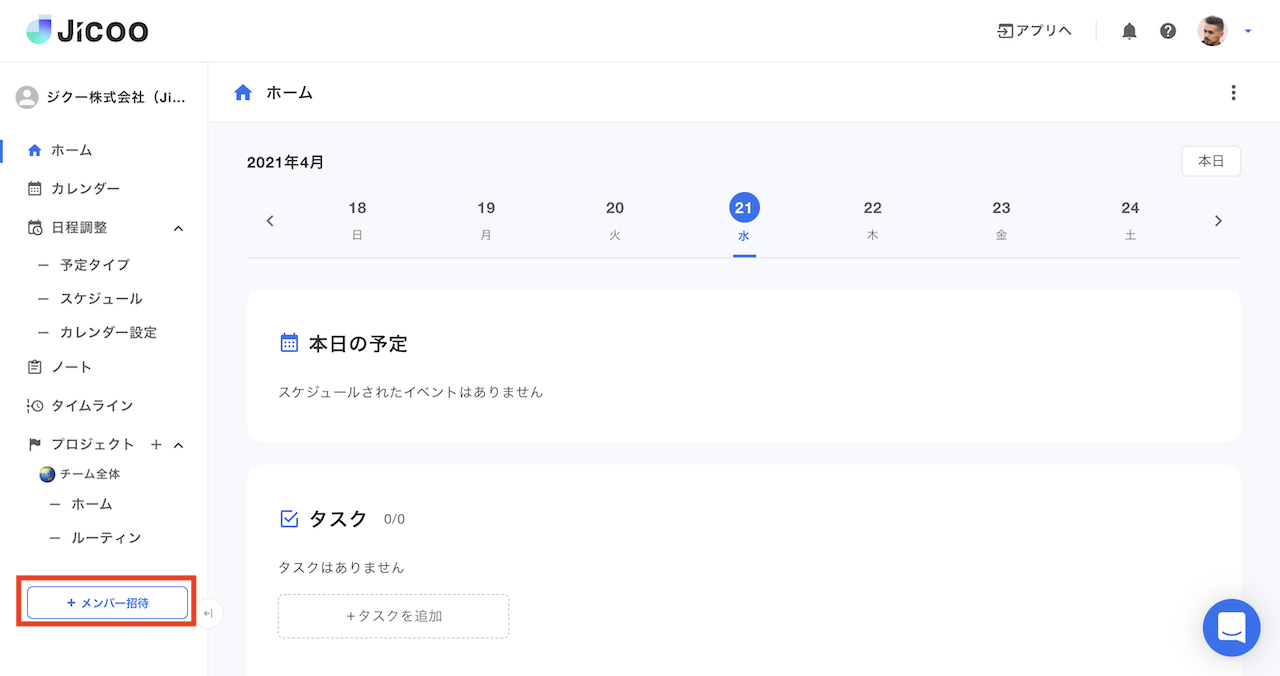
Task: Open タイムライン in sidebar
Action: click(x=91, y=405)
